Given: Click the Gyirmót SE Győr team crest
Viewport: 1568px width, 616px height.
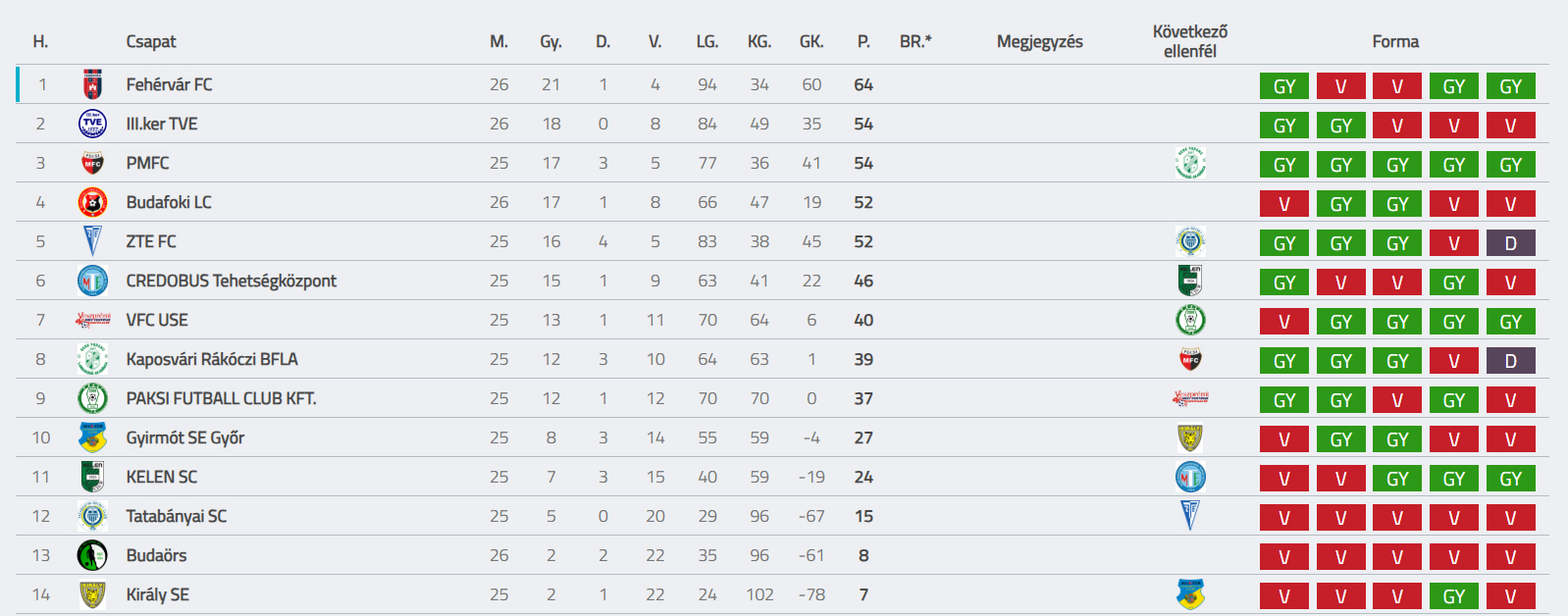Looking at the screenshot, I should pyautogui.click(x=92, y=437).
